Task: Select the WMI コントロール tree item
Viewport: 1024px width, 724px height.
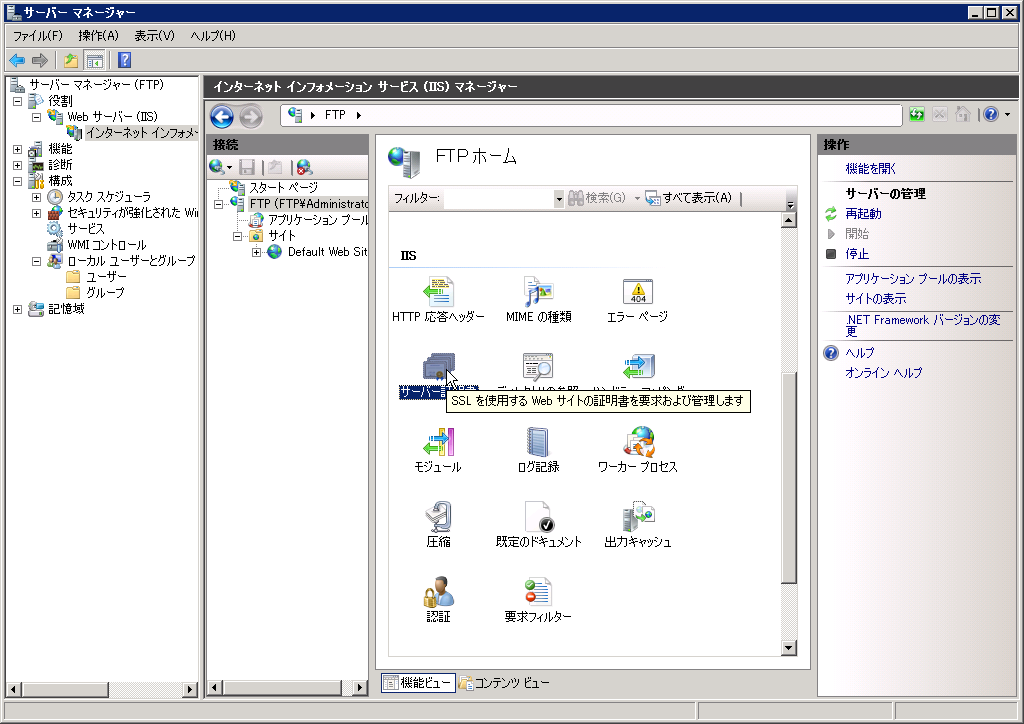Action: pos(106,245)
